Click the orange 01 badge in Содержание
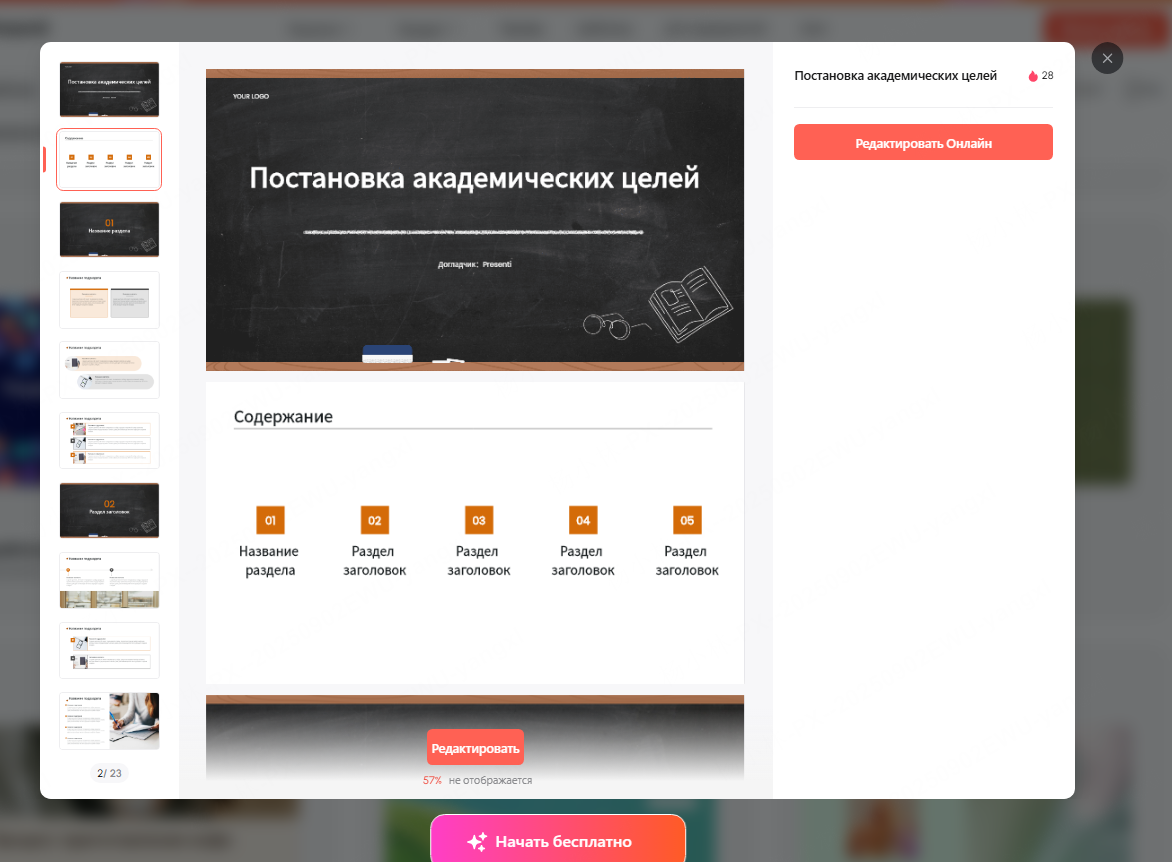 [270, 520]
